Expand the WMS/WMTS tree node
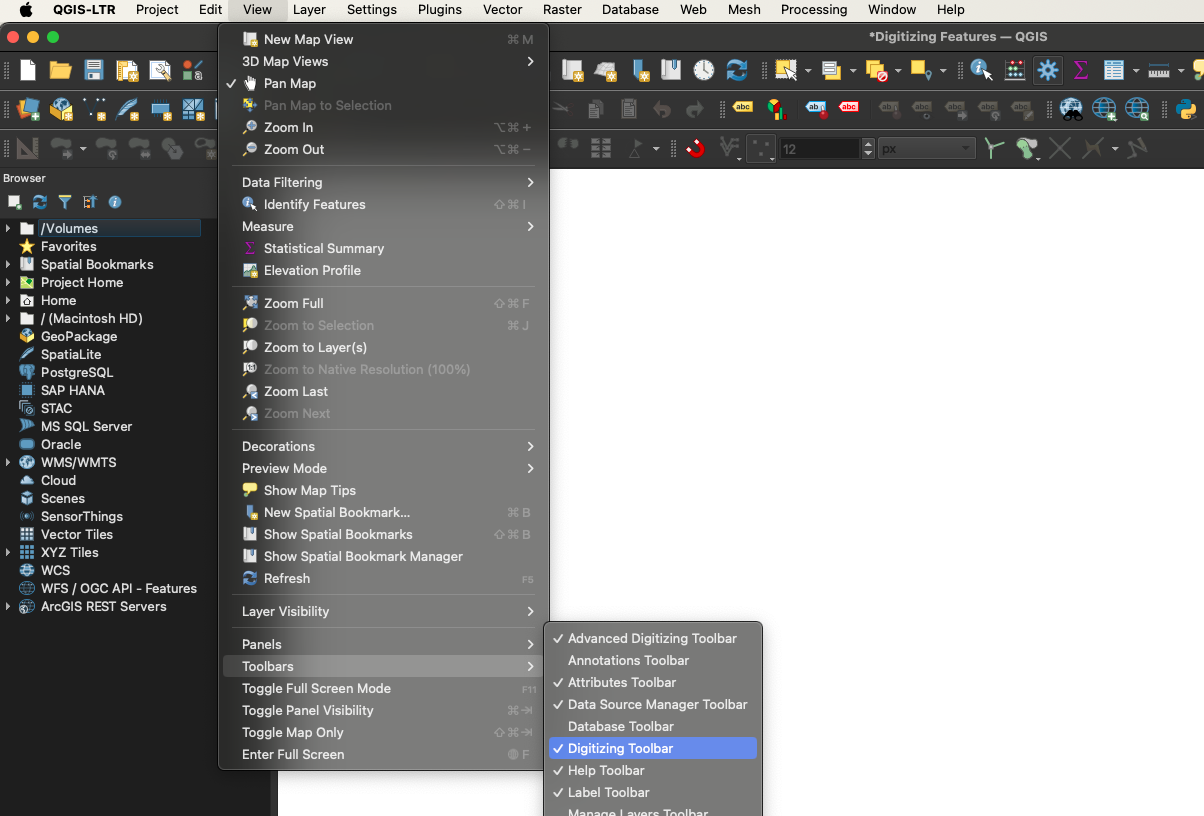Image resolution: width=1204 pixels, height=816 pixels. tap(8, 462)
